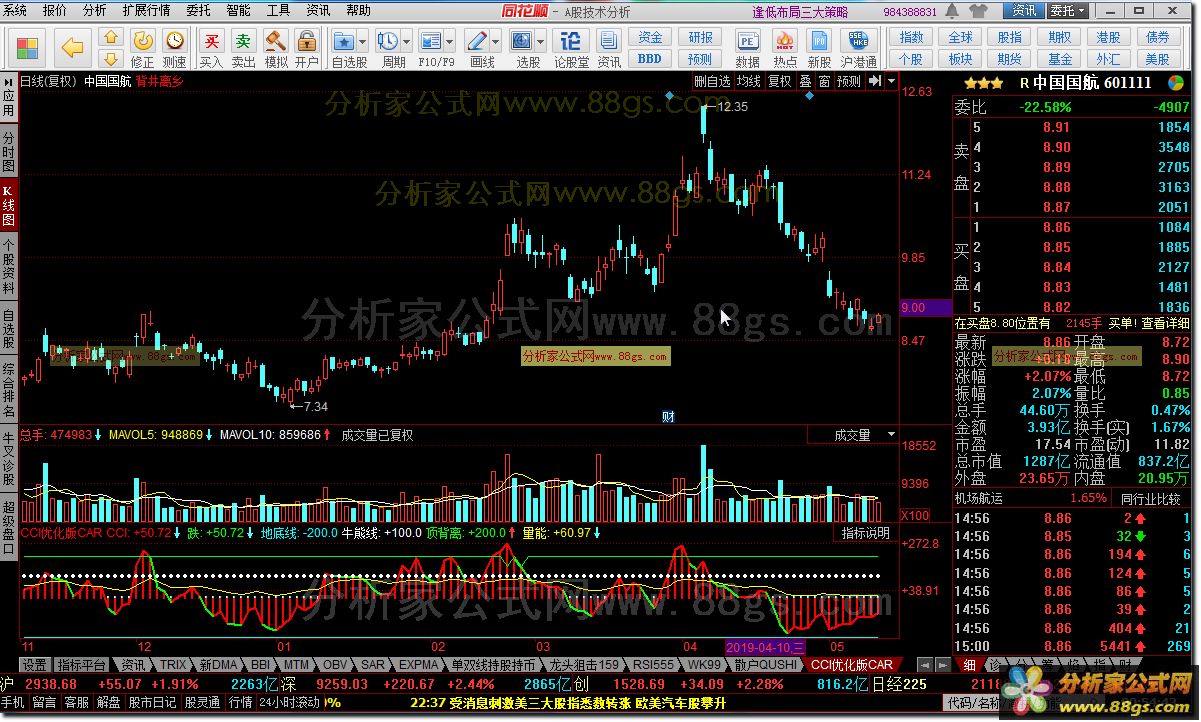The width and height of the screenshot is (1201, 722).
Task: Switch to the EXPMA indicator tab
Action: coord(419,664)
